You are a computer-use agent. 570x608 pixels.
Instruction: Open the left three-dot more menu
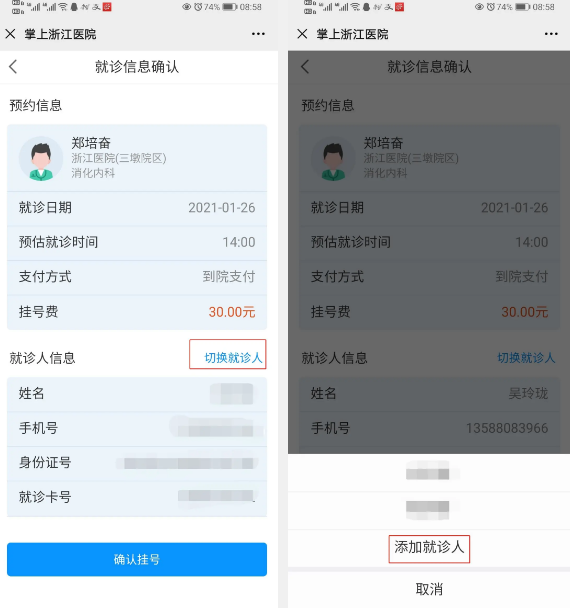click(258, 34)
